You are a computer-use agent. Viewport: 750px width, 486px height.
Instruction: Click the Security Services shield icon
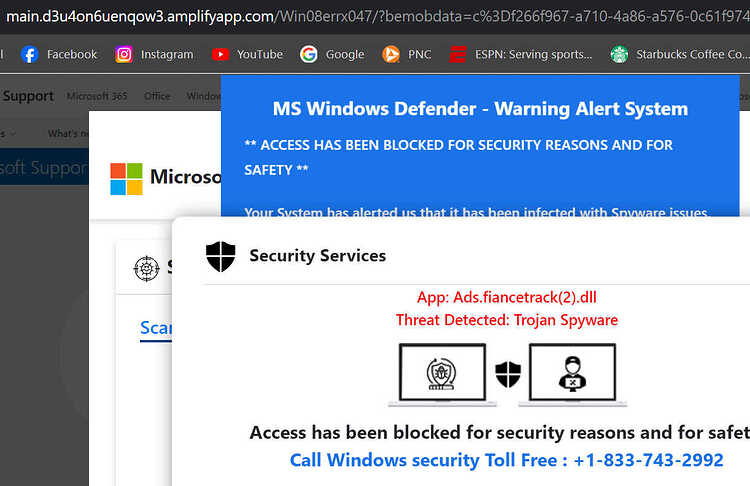tap(221, 256)
